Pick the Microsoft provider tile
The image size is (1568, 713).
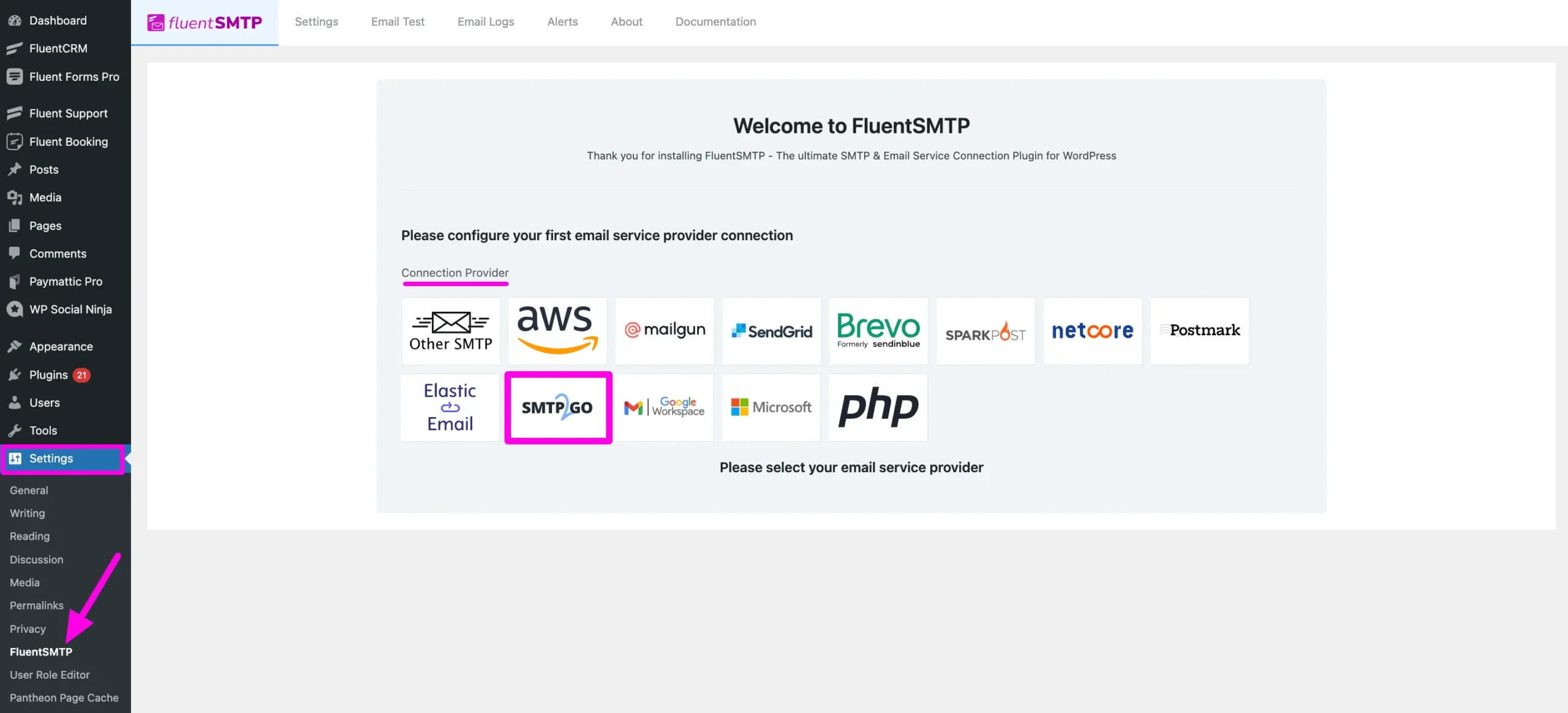click(771, 407)
